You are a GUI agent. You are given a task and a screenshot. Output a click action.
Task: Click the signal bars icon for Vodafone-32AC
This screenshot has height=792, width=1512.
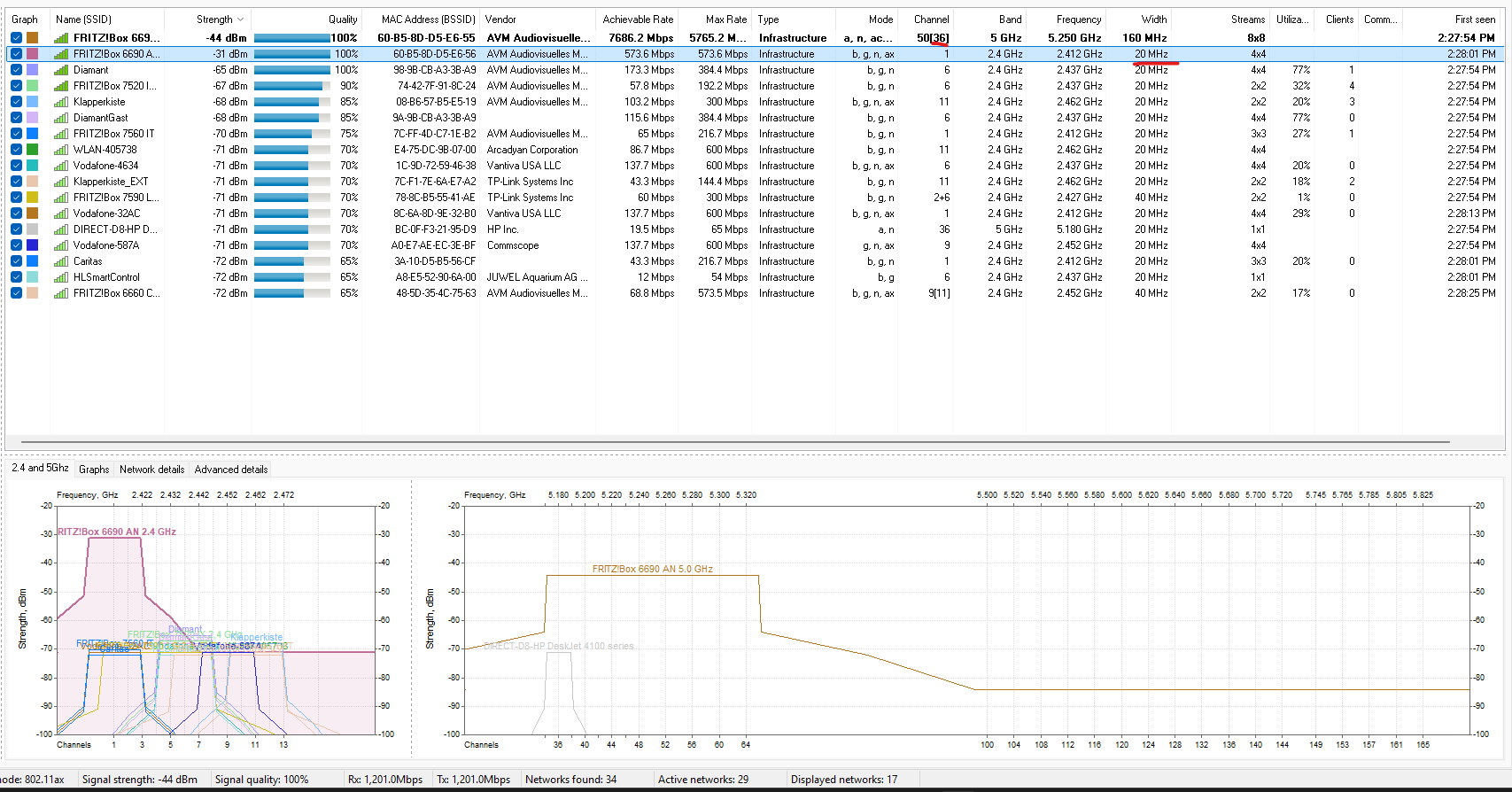point(61,214)
